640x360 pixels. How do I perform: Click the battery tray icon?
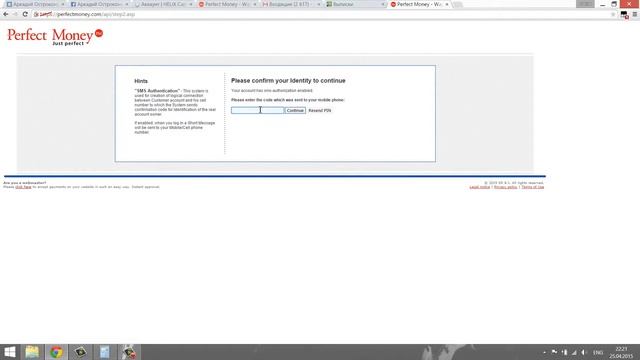pyautogui.click(x=564, y=352)
